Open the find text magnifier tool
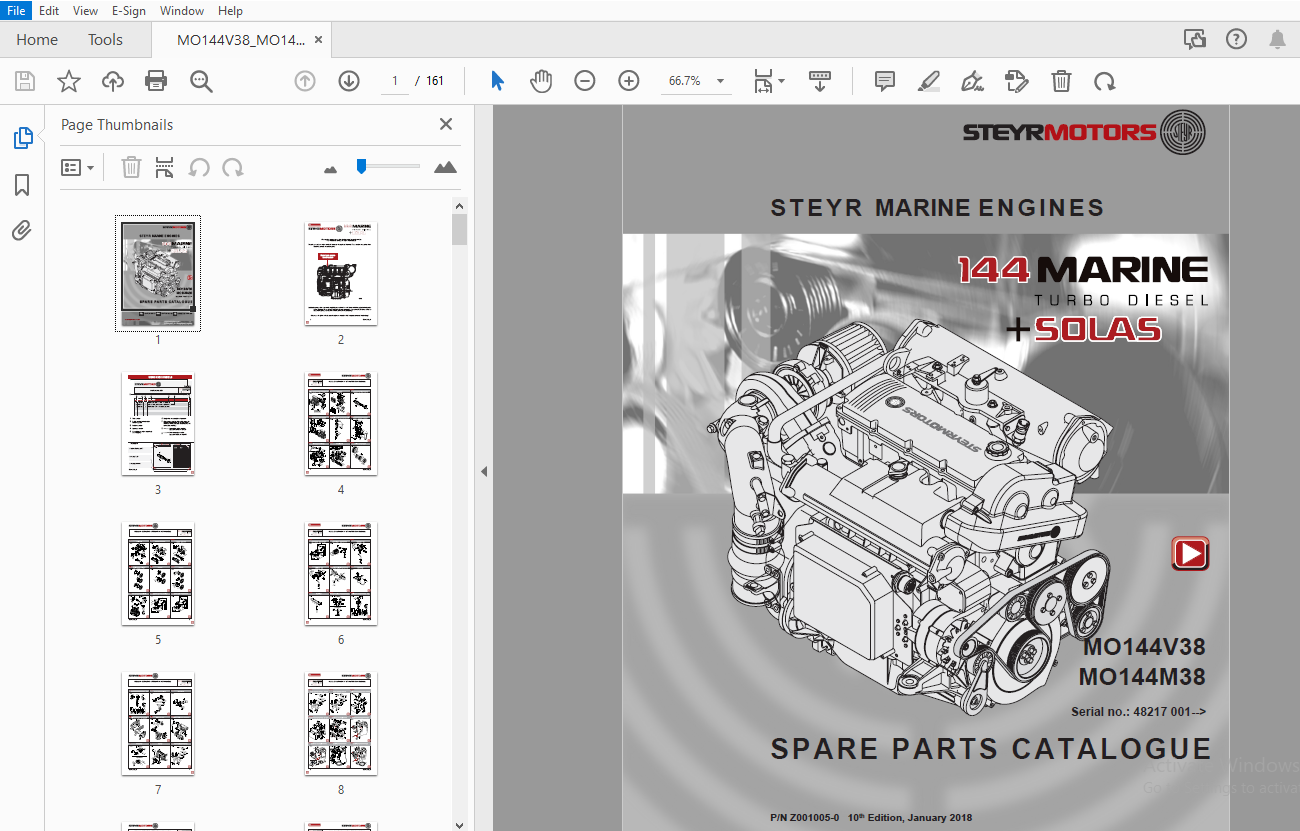 (x=201, y=81)
